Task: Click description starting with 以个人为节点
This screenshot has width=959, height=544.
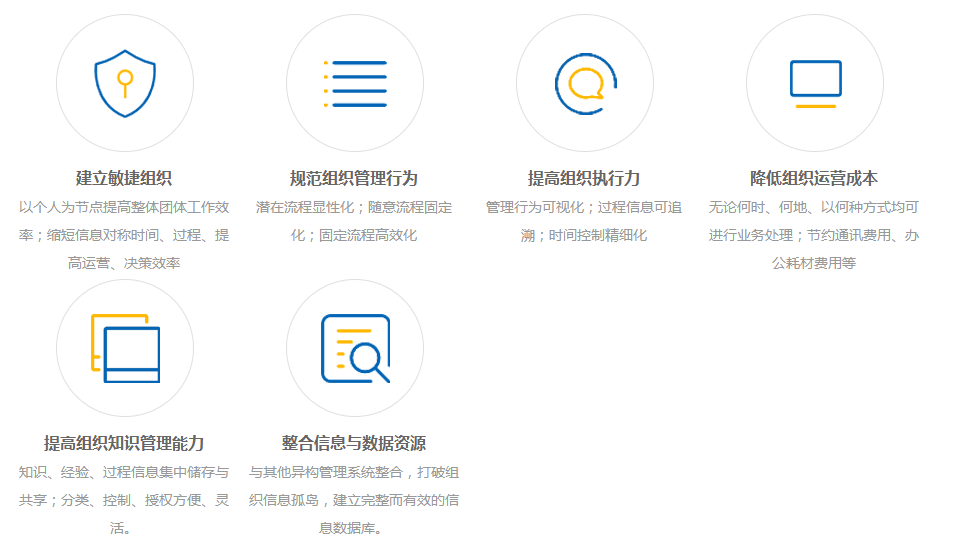Action: 124,236
